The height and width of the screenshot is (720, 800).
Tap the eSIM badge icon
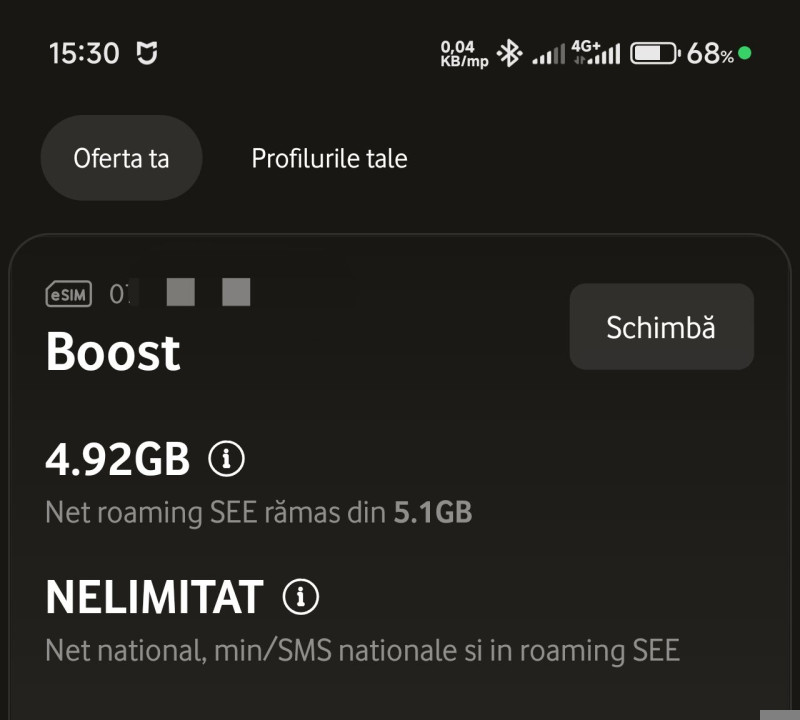[x=69, y=294]
